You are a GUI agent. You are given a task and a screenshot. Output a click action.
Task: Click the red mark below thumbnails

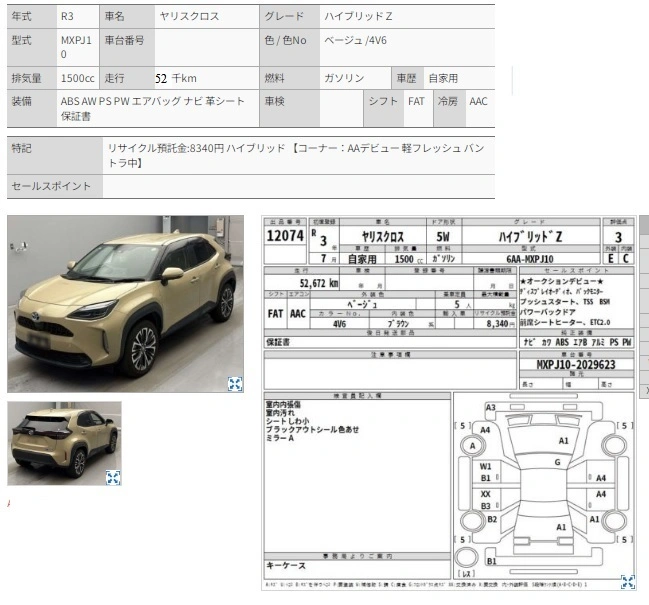tap(9, 503)
